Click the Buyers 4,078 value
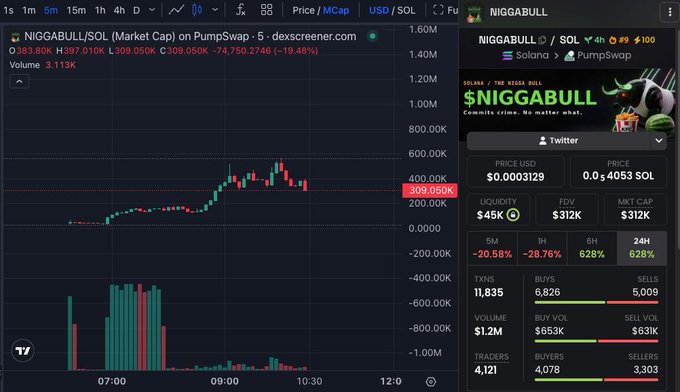 pos(547,370)
